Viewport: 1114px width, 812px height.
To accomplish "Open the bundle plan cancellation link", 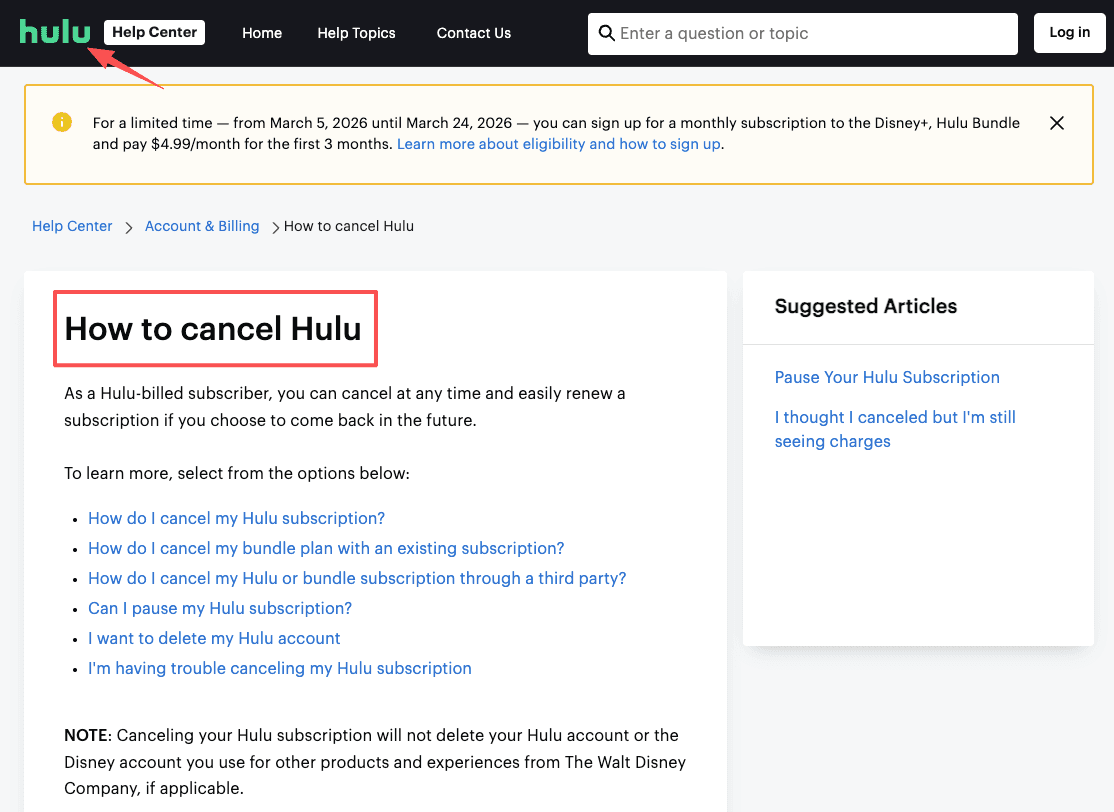I will coord(326,548).
